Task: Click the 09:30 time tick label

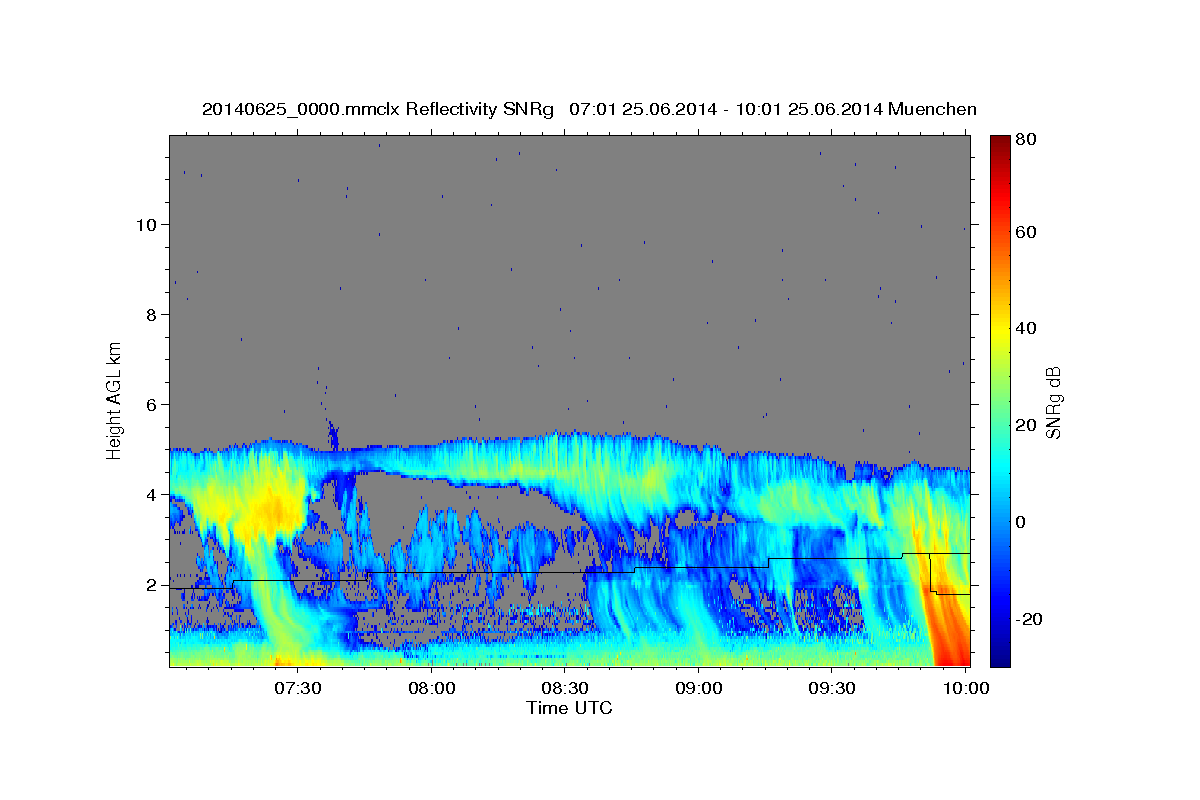Action: point(831,689)
